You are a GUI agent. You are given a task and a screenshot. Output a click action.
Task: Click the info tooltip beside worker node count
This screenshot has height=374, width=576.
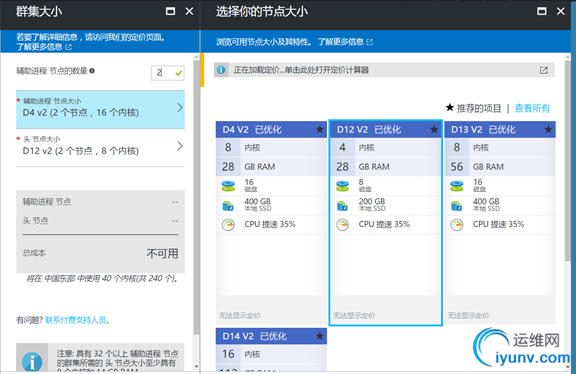point(92,71)
